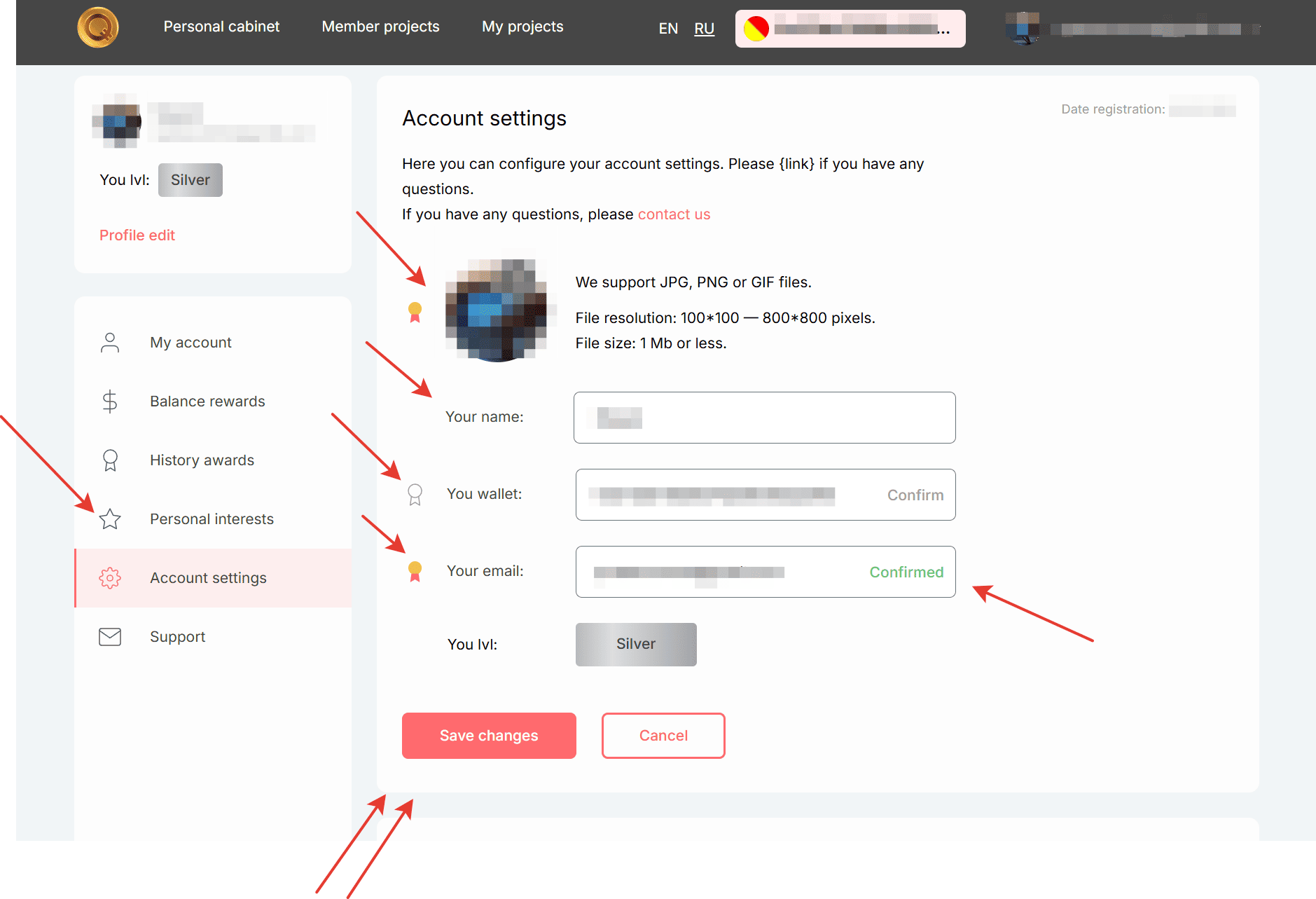Switch language to EN
The width and height of the screenshot is (1316, 899).
click(667, 28)
